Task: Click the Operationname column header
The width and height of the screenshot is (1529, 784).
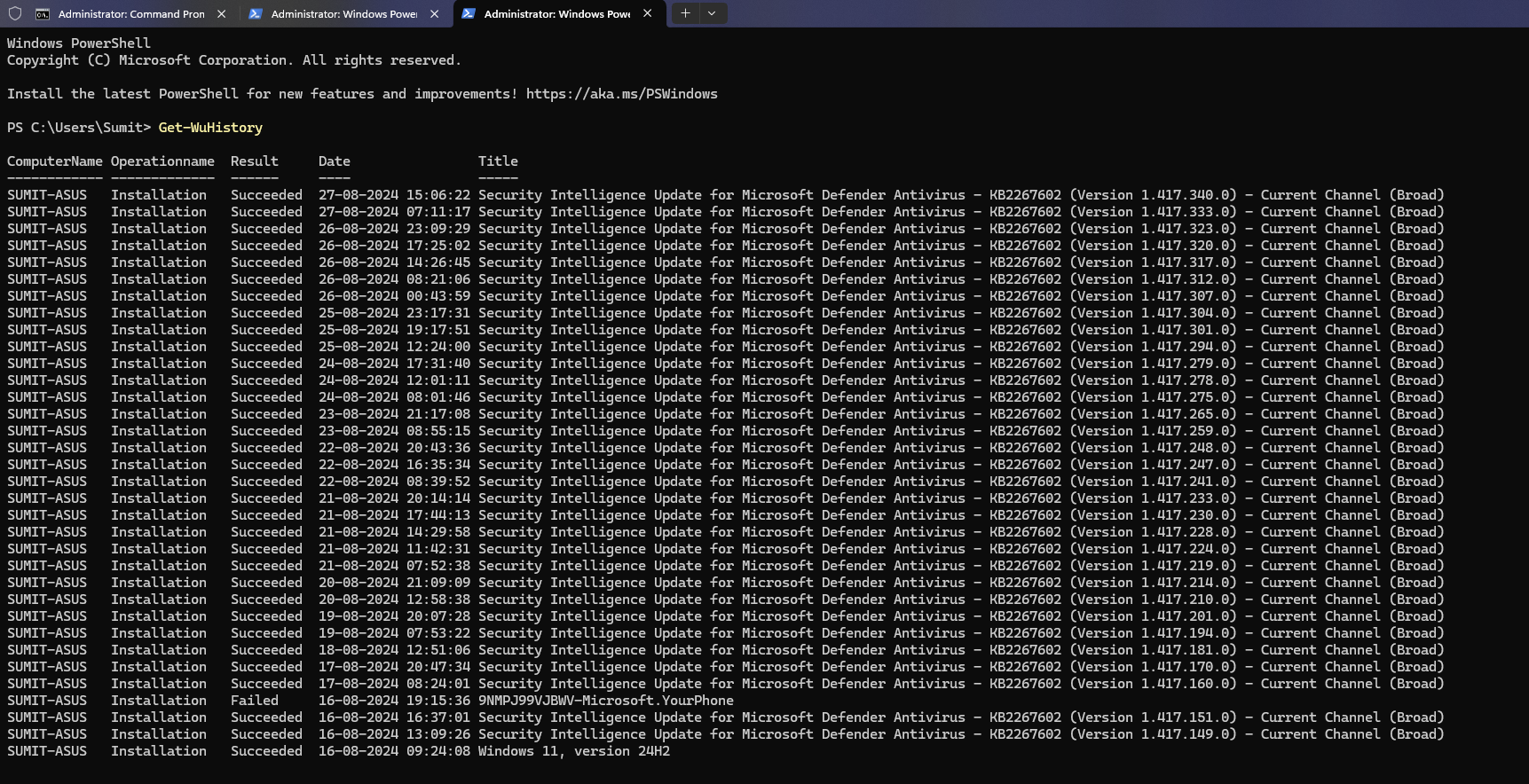Action: 162,161
